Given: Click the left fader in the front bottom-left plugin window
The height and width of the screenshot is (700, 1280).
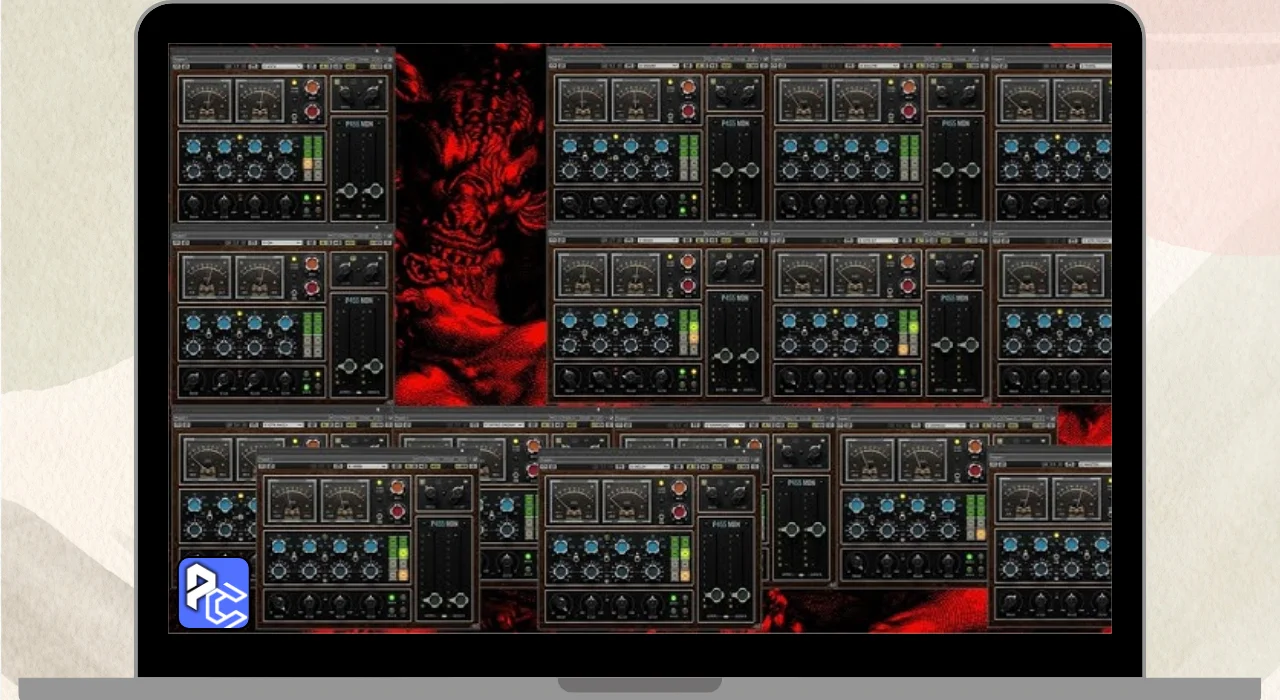Looking at the screenshot, I should pyautogui.click(x=434, y=600).
